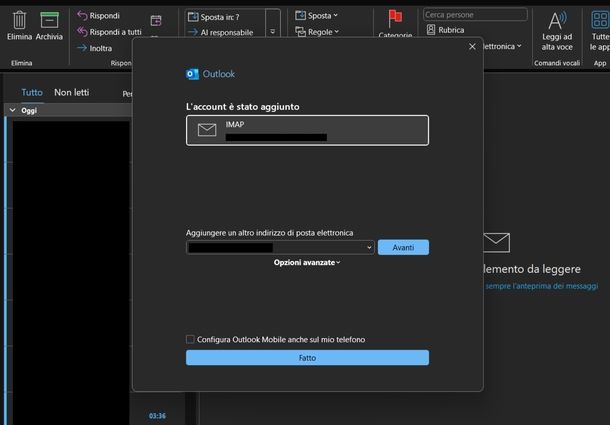Click the always preview messages link
This screenshot has width=610, height=425.
tap(542, 286)
